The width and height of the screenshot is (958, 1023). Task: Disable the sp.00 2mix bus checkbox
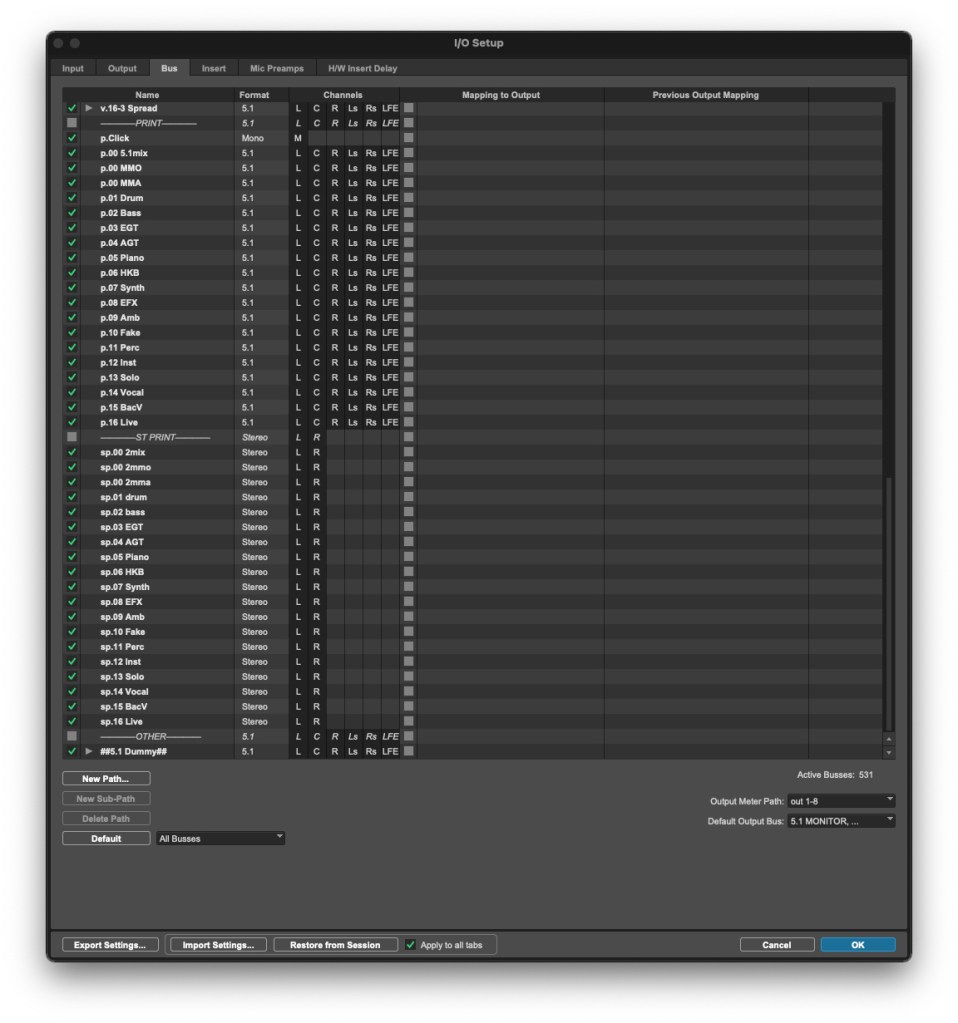point(71,452)
